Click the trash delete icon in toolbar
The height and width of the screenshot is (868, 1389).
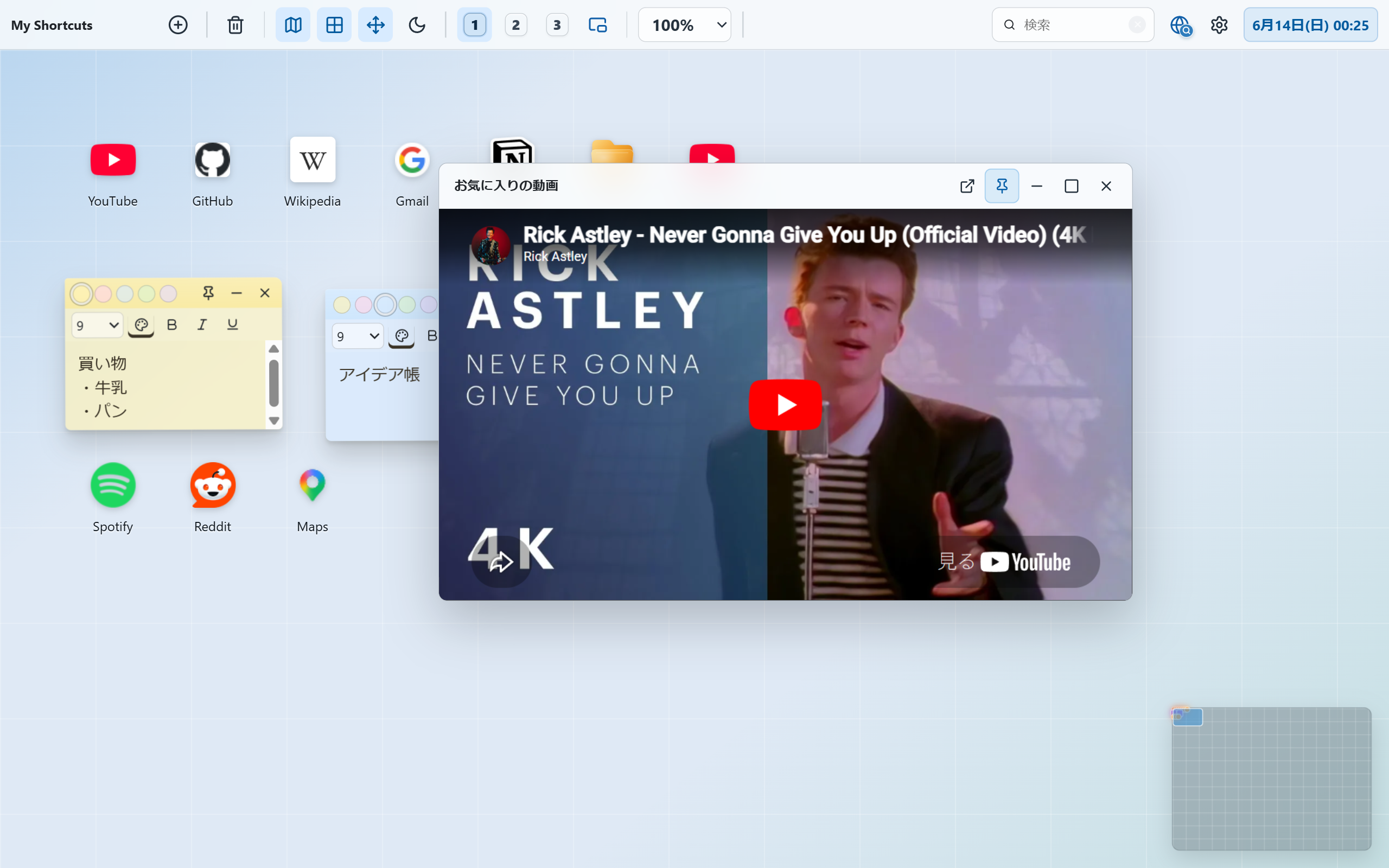pyautogui.click(x=235, y=25)
